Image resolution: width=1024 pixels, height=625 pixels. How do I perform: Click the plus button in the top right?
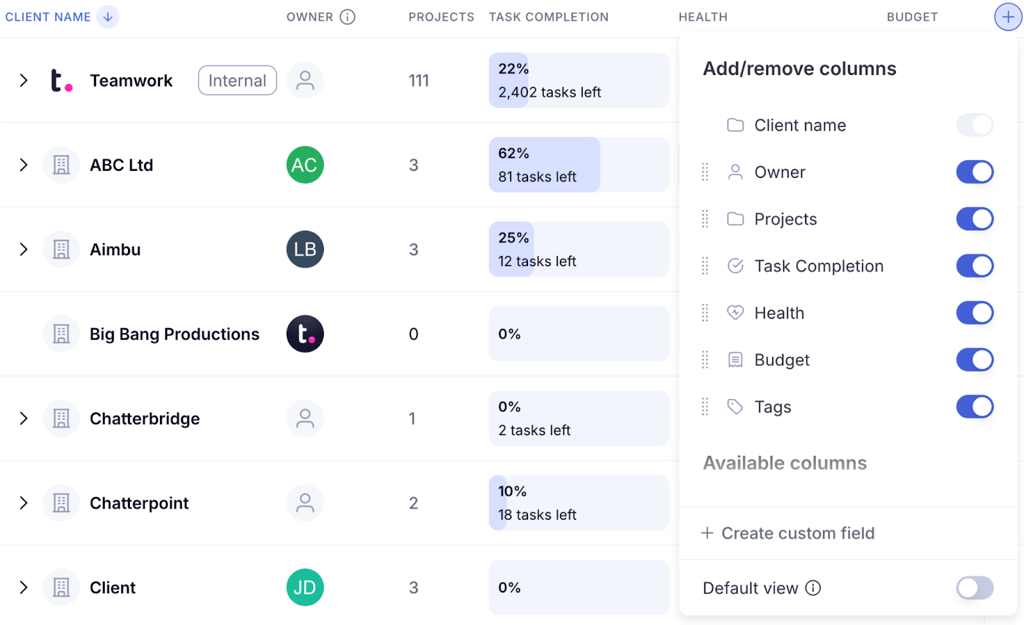[1007, 17]
